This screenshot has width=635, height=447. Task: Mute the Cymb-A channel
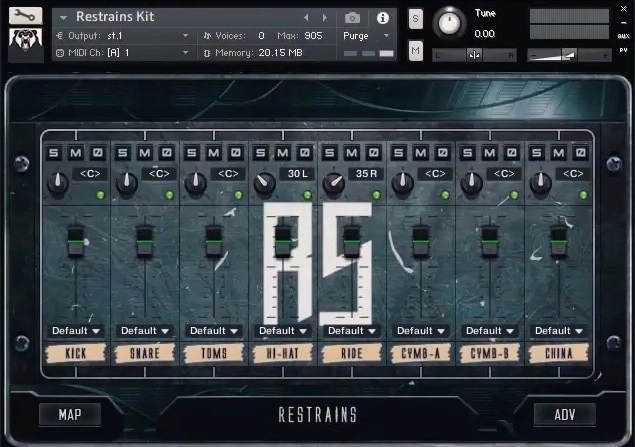pyautogui.click(x=421, y=153)
